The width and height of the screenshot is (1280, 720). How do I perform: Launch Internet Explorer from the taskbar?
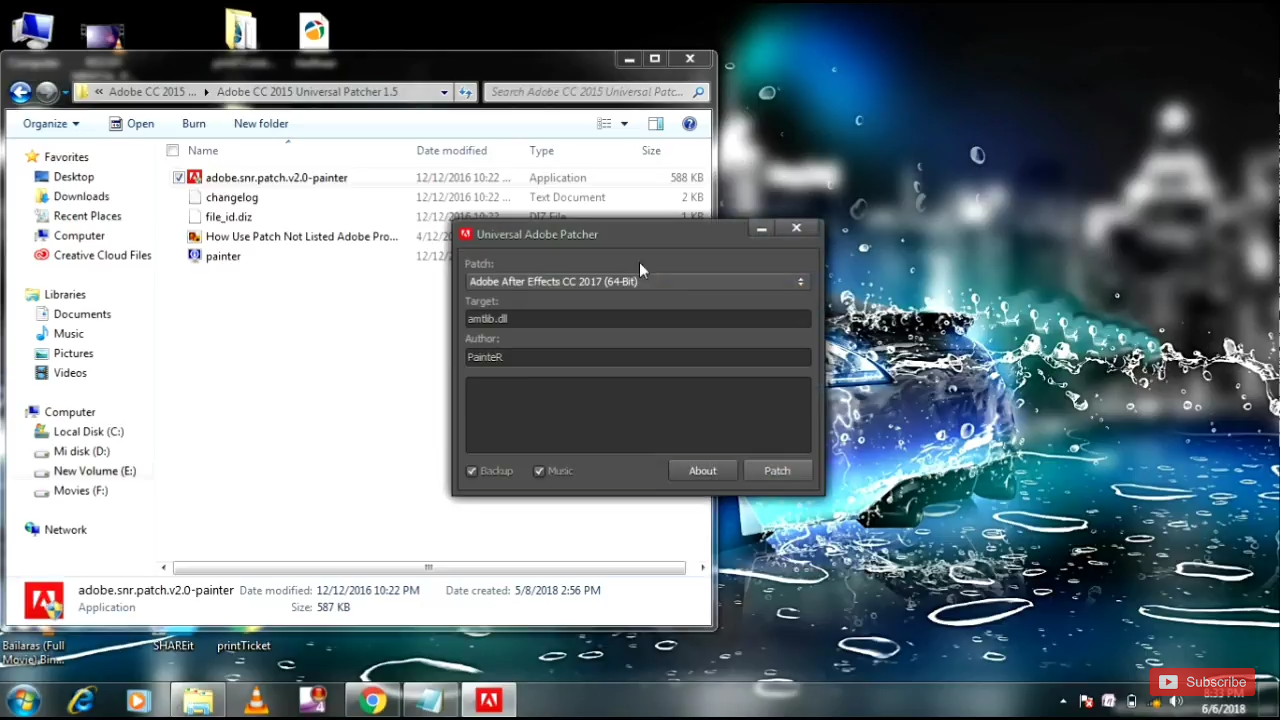(x=80, y=701)
